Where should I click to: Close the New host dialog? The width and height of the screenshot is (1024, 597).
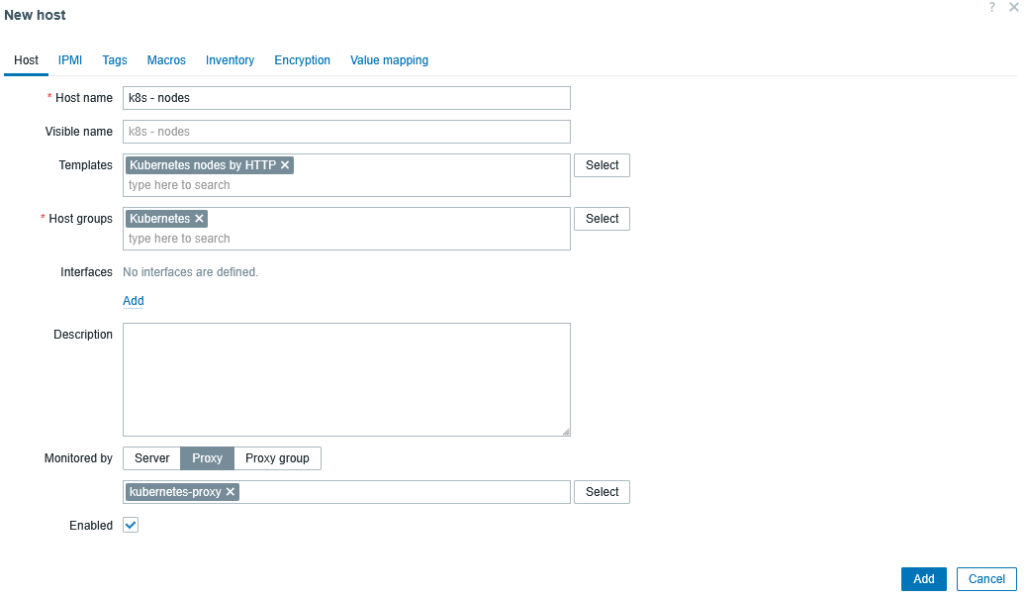click(1013, 7)
